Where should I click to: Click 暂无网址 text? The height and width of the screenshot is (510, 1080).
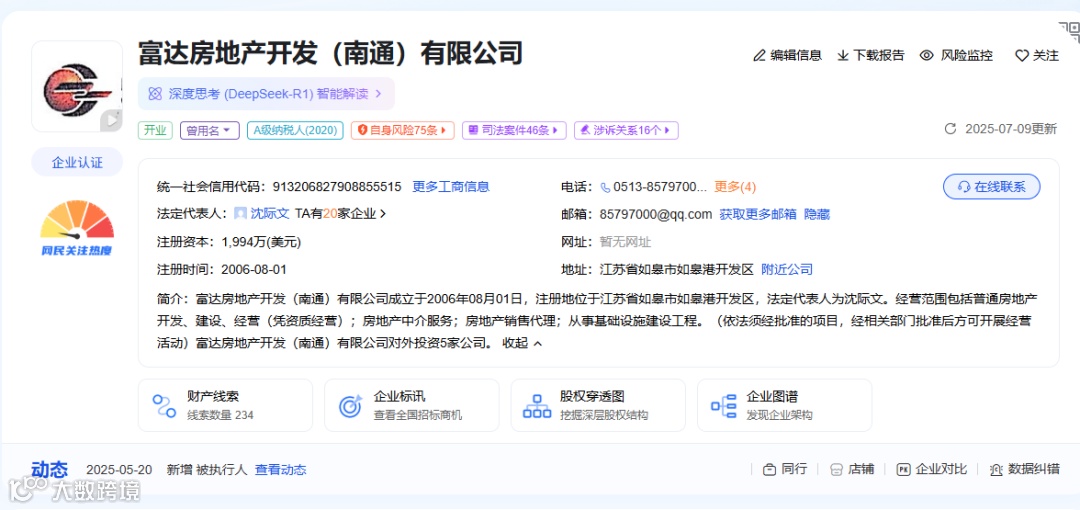tap(625, 242)
